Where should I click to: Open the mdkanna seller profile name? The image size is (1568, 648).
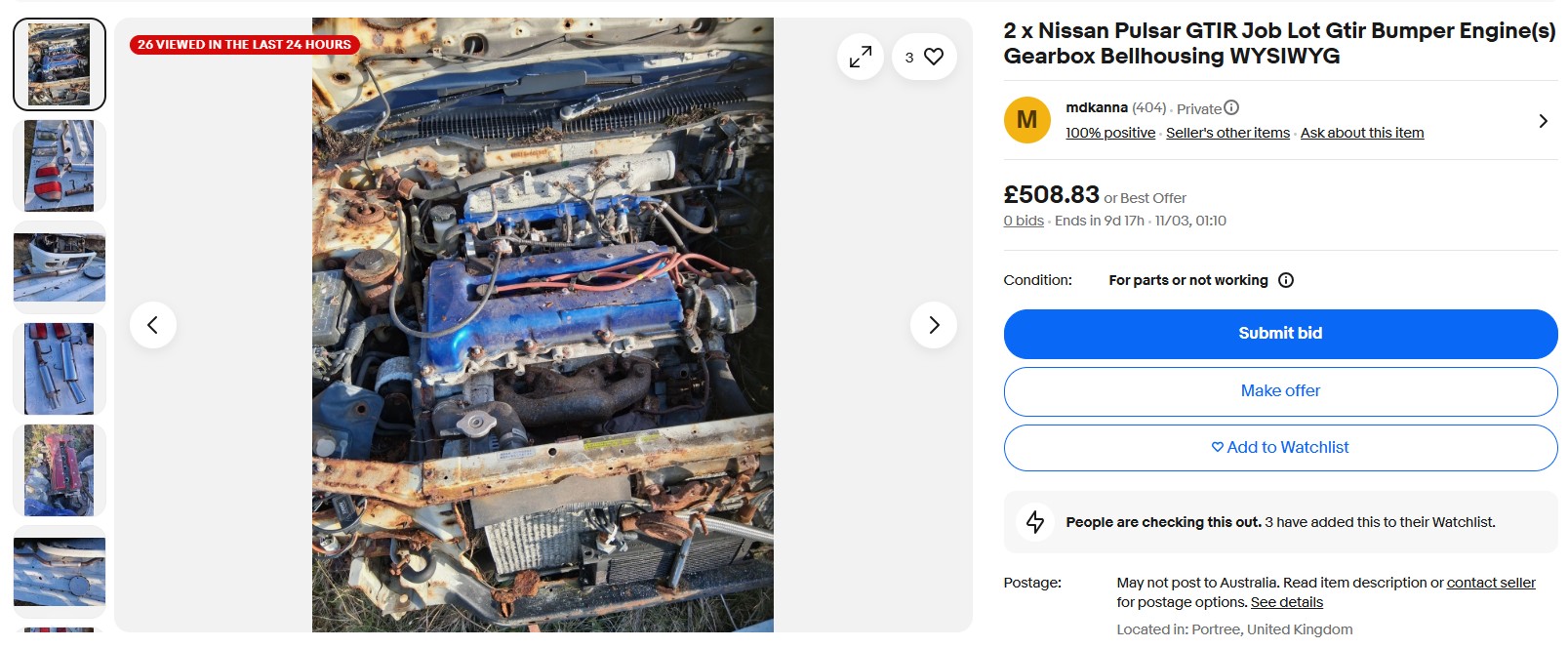pos(1096,108)
